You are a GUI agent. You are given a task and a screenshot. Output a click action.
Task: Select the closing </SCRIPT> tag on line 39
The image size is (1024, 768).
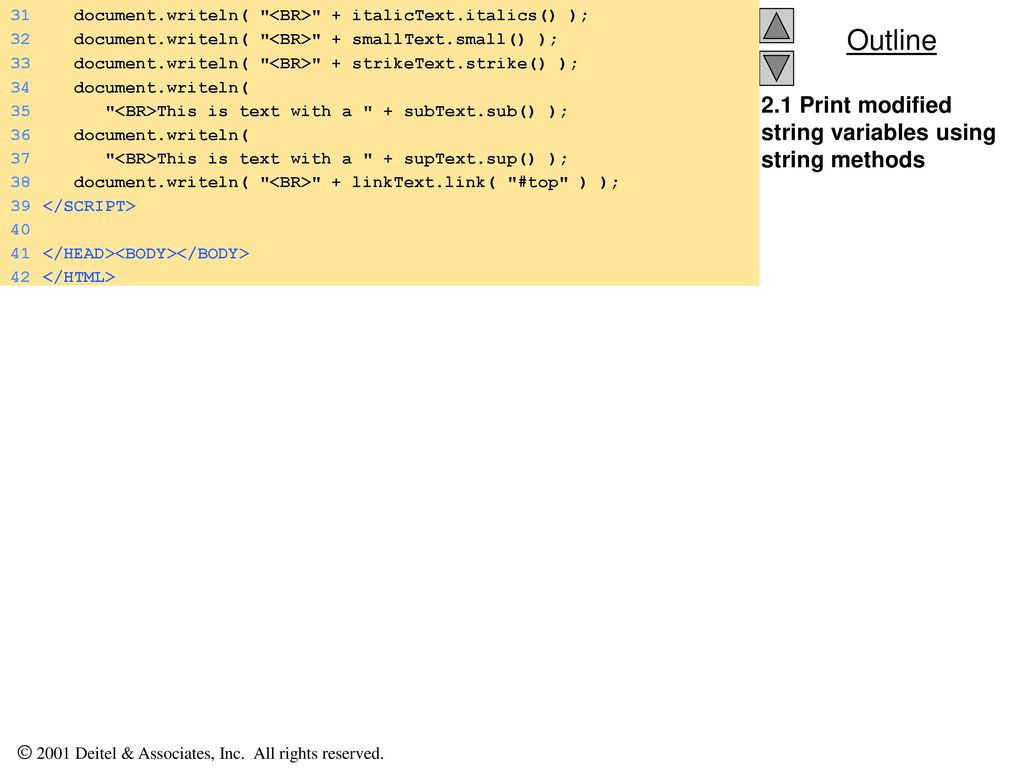[x=89, y=206]
